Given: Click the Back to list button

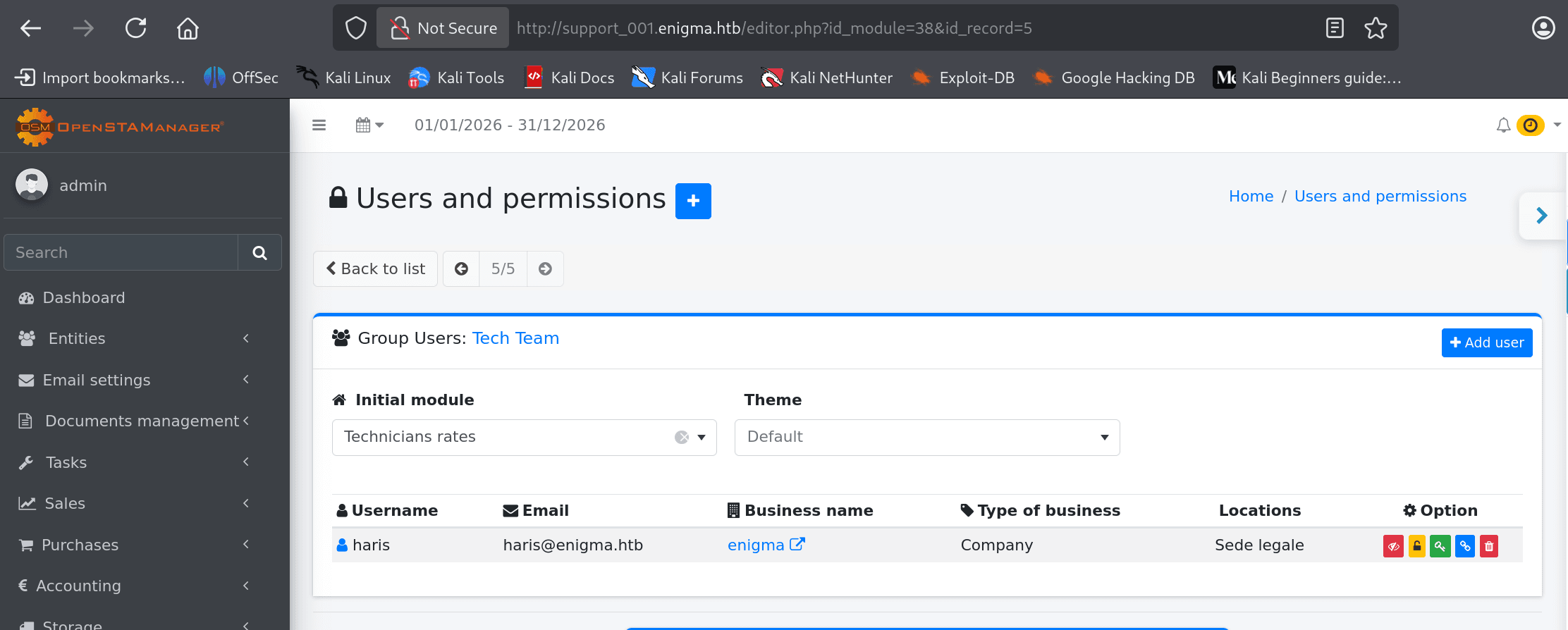Looking at the screenshot, I should [376, 269].
